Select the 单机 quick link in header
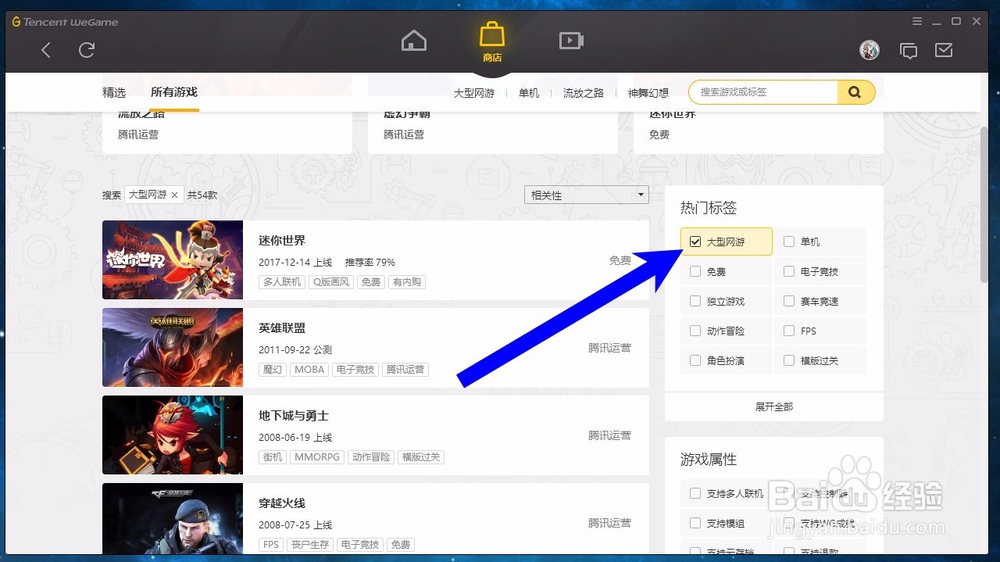 click(x=529, y=93)
